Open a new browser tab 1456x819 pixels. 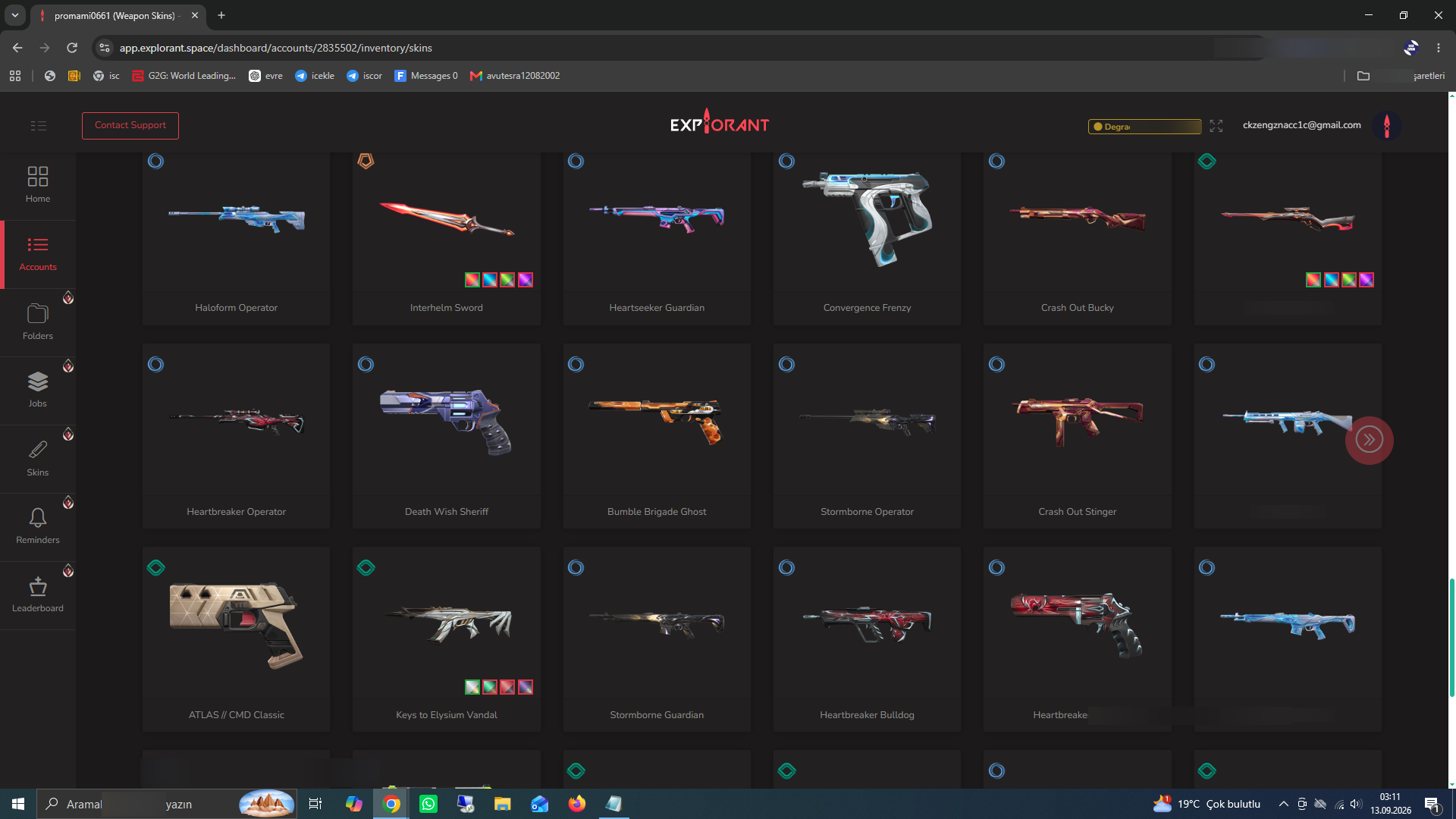coord(221,15)
